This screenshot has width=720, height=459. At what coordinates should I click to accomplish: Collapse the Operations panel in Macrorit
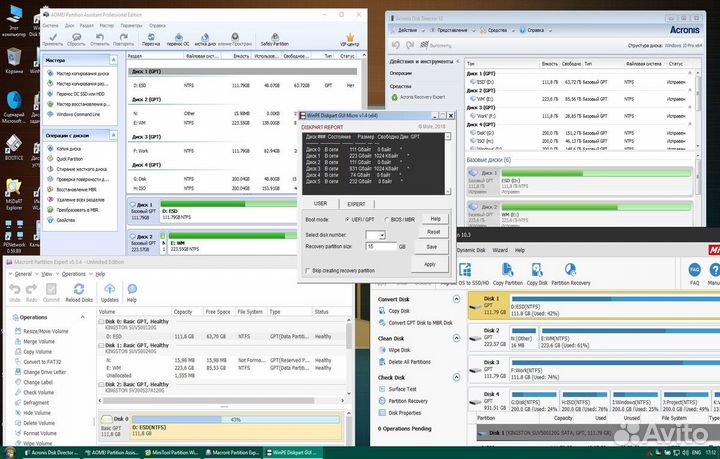[x=83, y=317]
